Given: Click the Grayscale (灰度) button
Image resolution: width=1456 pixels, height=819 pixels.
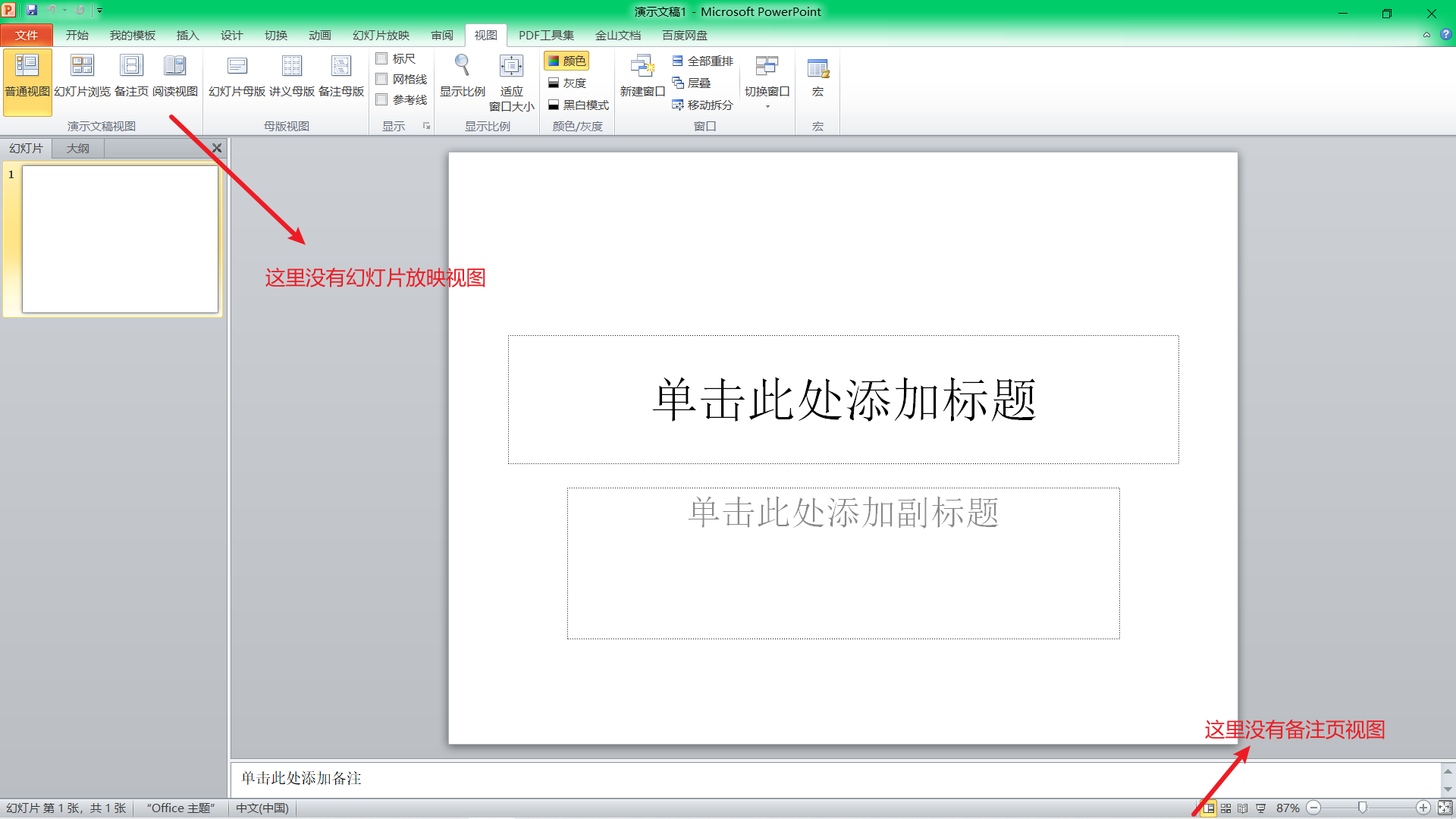Looking at the screenshot, I should (567, 83).
